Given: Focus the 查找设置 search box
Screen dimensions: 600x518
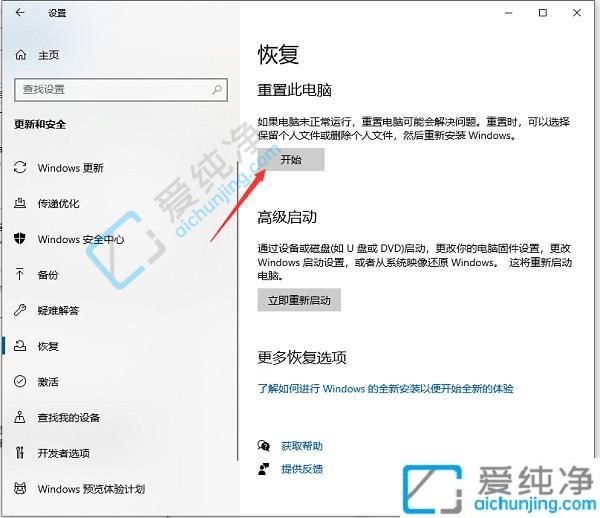Looking at the screenshot, I should [x=121, y=90].
